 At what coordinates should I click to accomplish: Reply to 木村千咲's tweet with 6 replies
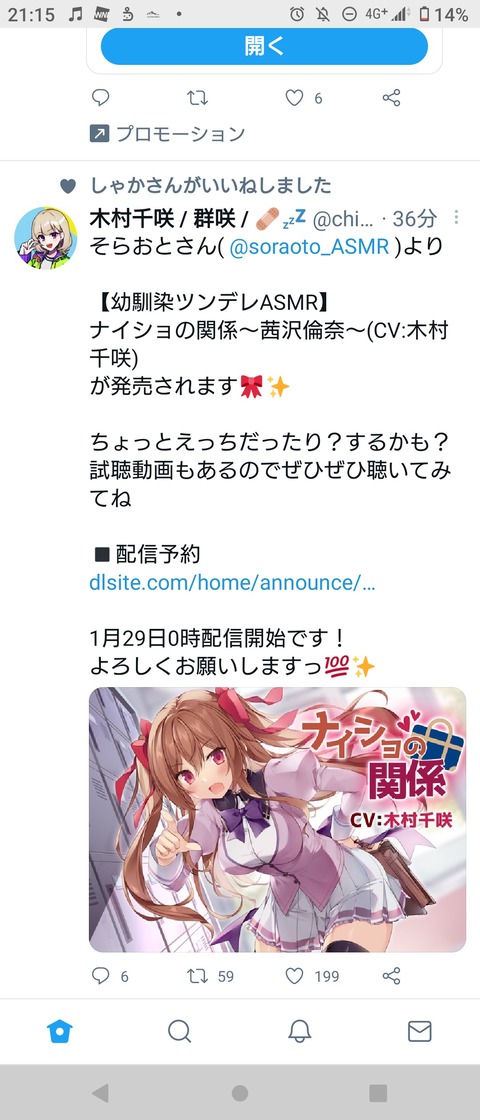click(101, 975)
